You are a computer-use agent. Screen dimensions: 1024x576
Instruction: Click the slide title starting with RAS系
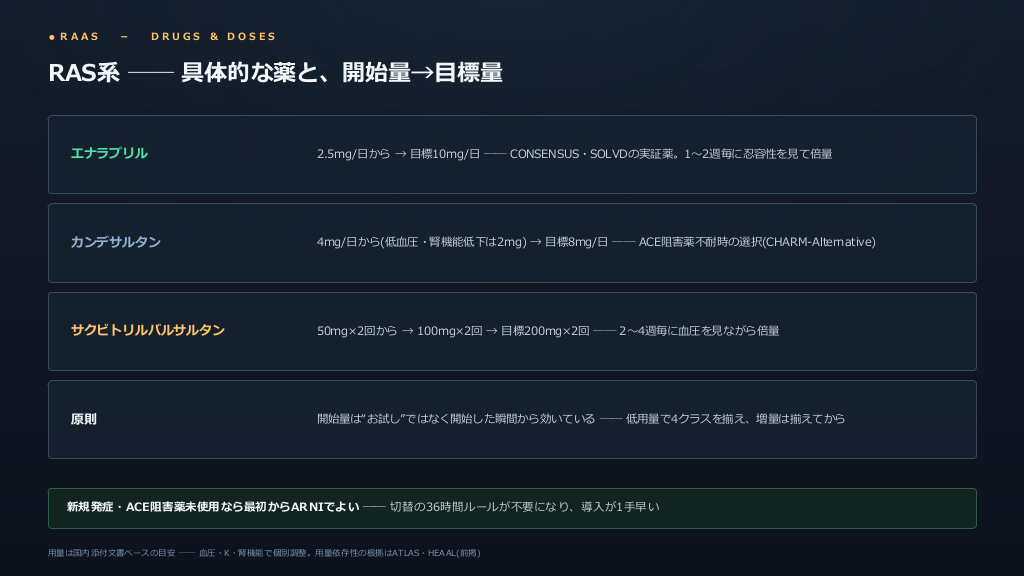[275, 72]
